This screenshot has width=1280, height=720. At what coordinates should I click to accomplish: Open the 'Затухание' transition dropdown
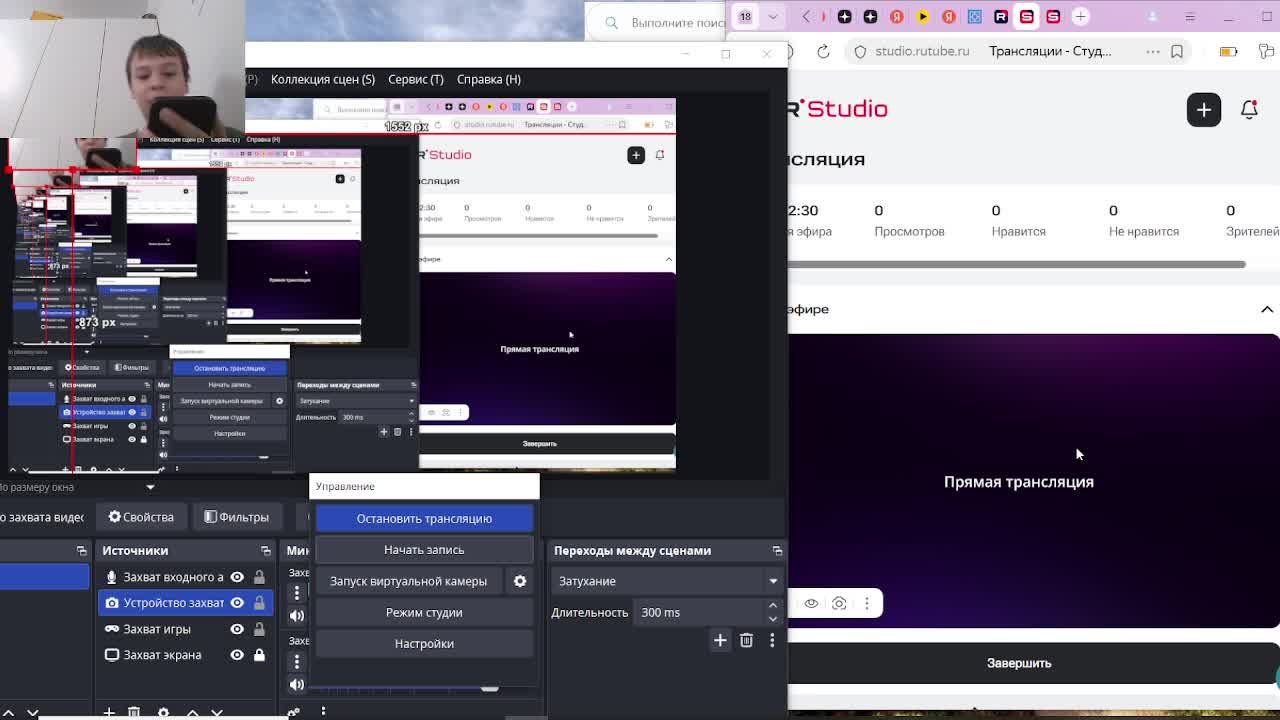tap(666, 581)
